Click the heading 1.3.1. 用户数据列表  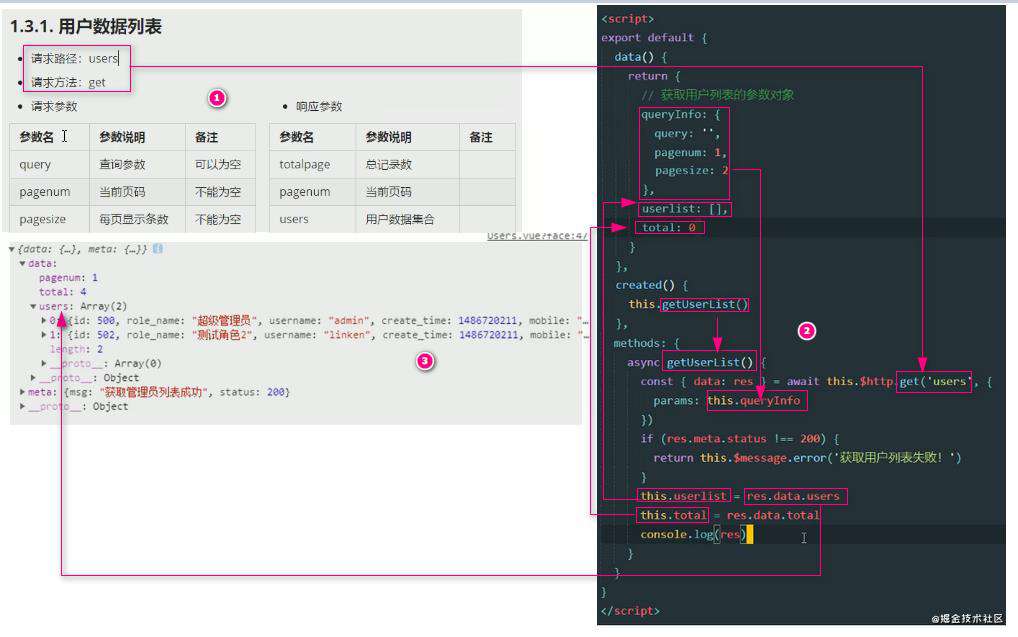86,27
